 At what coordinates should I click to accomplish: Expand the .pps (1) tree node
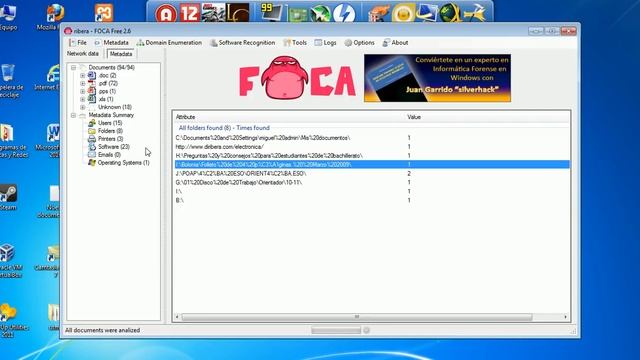click(x=83, y=91)
